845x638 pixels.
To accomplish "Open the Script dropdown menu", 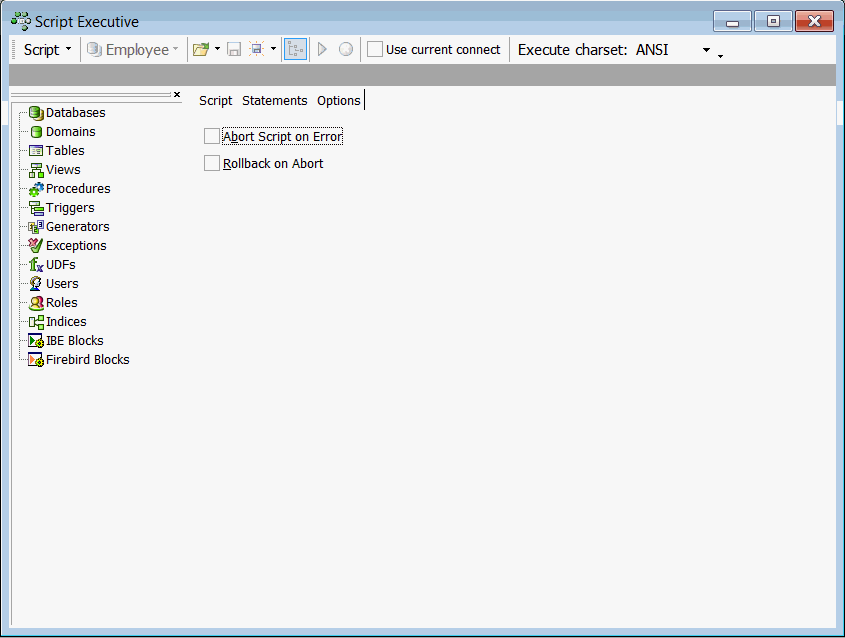I will (x=47, y=50).
